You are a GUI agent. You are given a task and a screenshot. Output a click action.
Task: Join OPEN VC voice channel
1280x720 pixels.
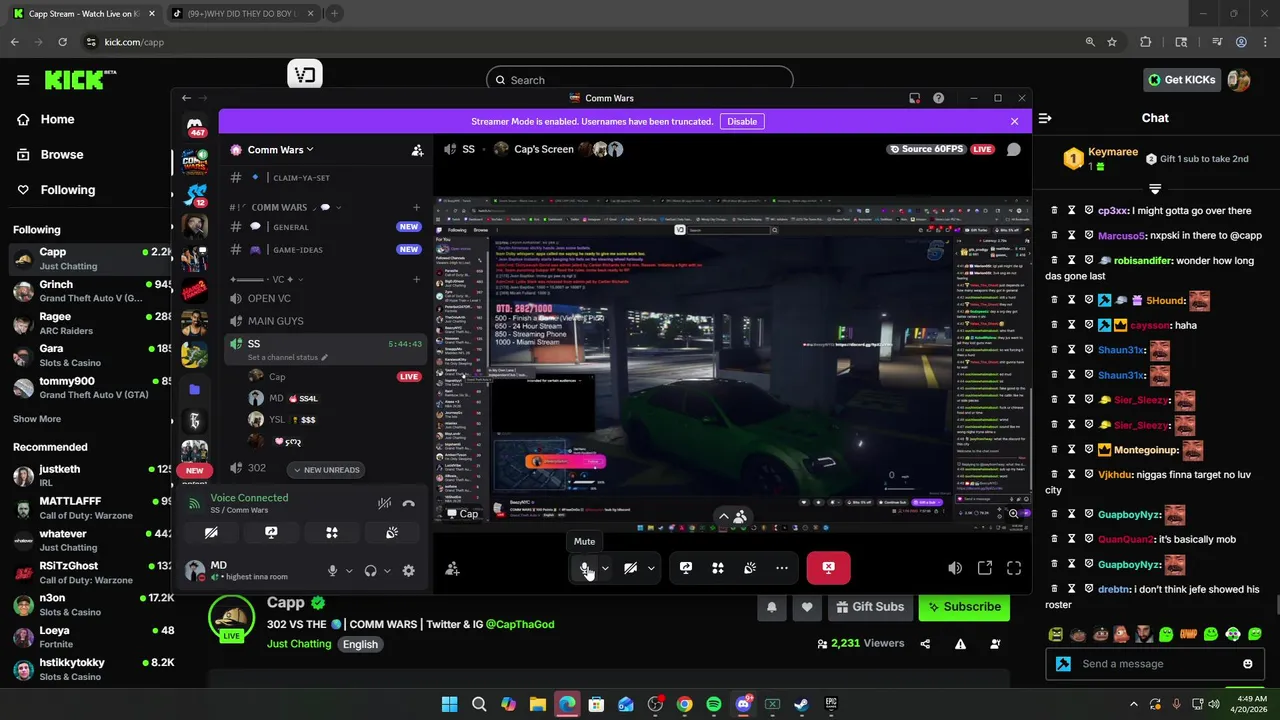324,298
